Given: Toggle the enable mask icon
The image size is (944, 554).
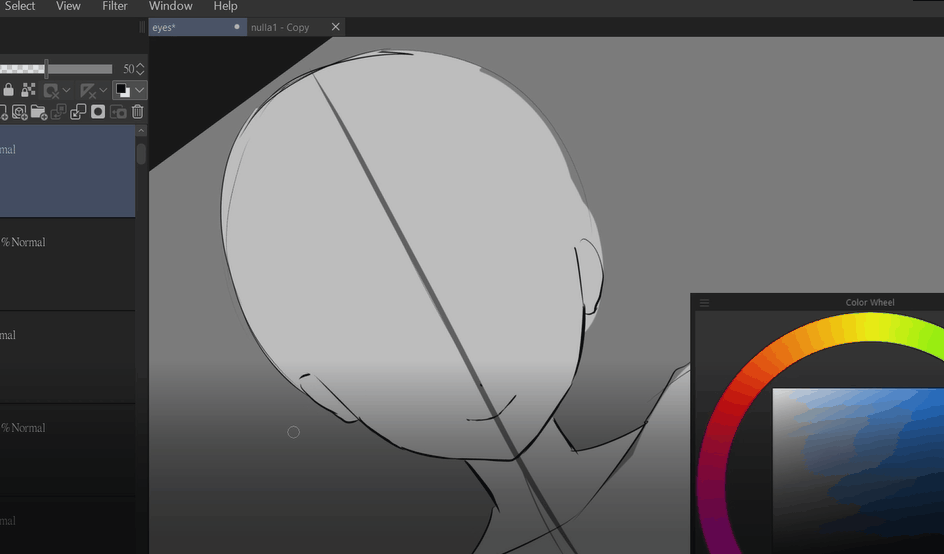Looking at the screenshot, I should tap(51, 91).
